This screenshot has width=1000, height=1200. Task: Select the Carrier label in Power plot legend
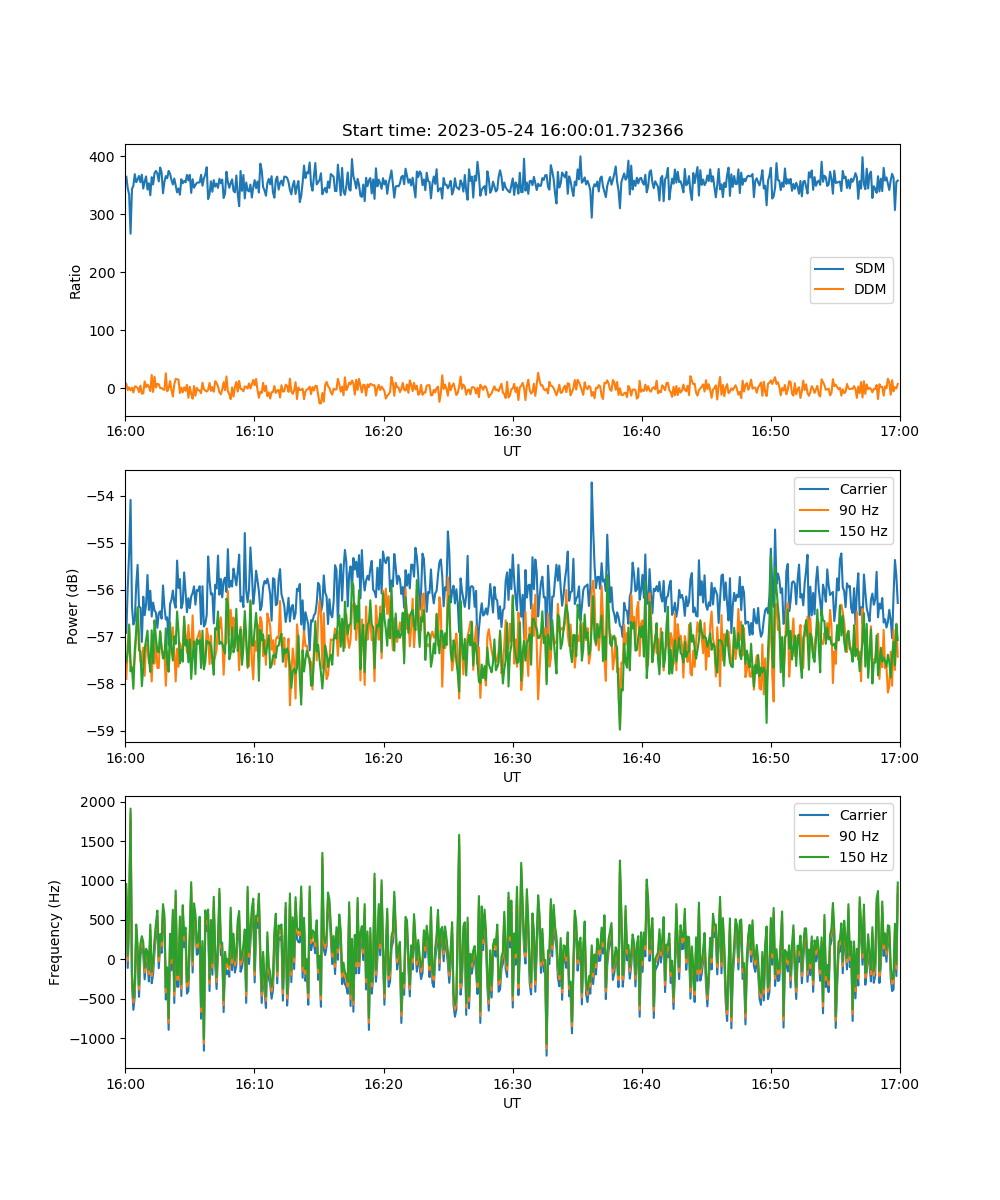coord(863,490)
